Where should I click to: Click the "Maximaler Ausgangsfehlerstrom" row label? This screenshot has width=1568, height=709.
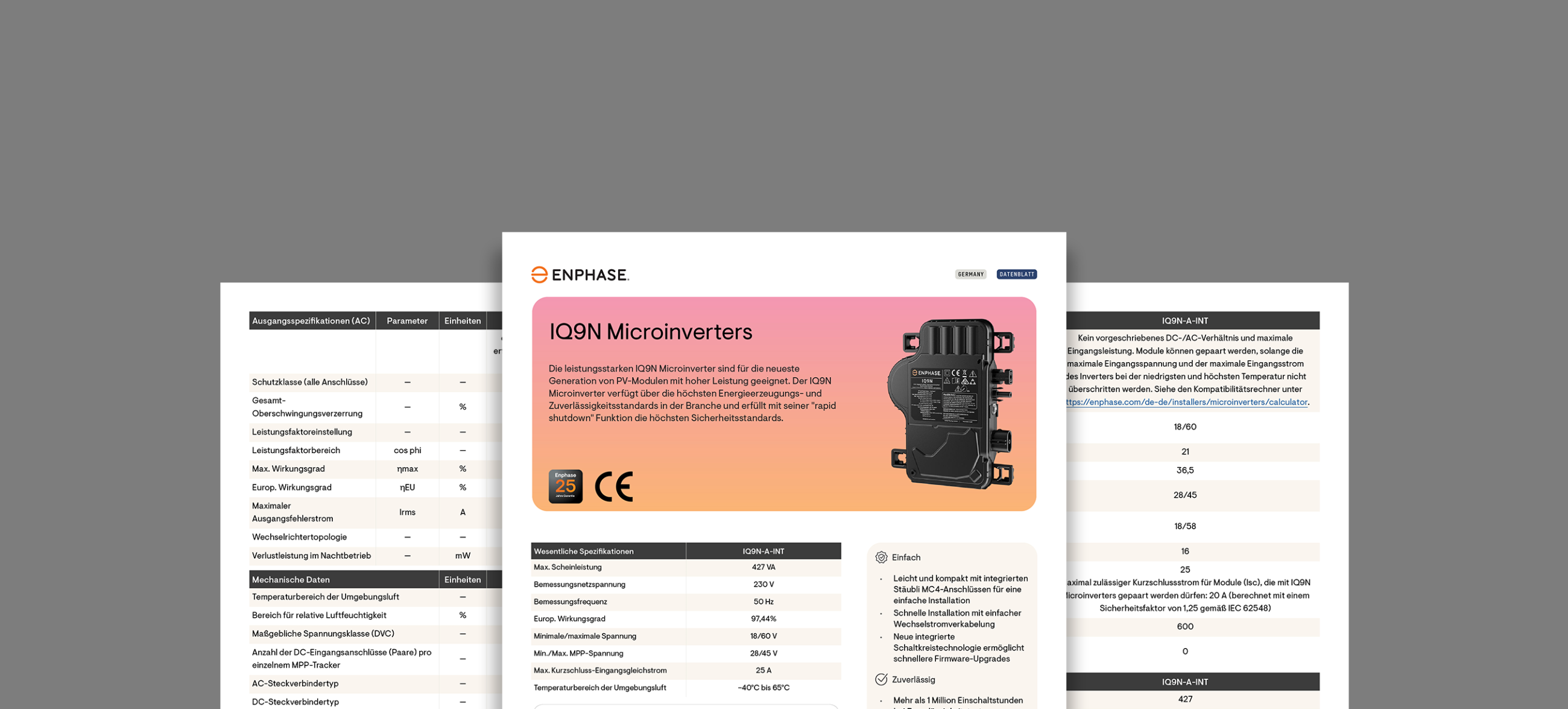click(292, 512)
